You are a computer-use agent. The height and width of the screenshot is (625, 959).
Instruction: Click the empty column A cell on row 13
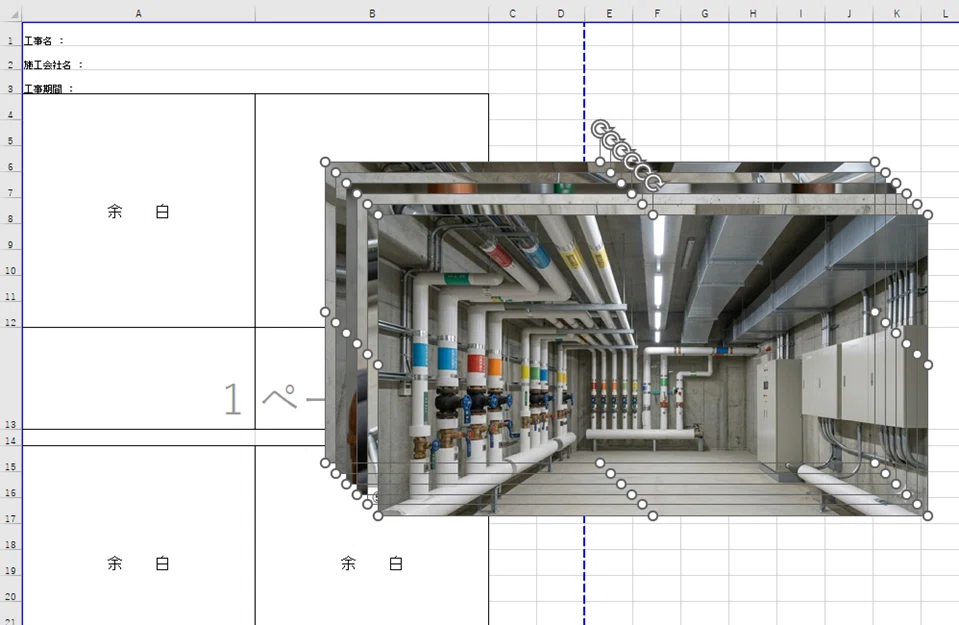[x=139, y=379]
